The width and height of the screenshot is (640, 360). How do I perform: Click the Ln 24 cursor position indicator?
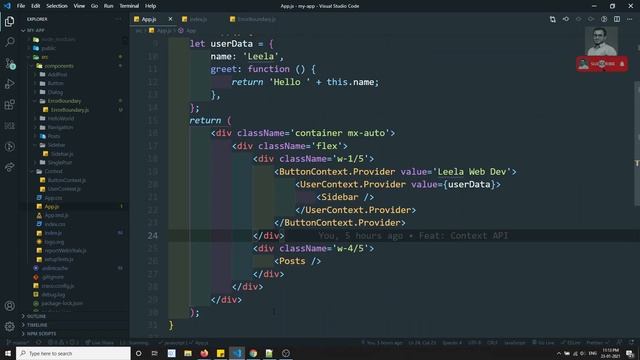coord(422,343)
